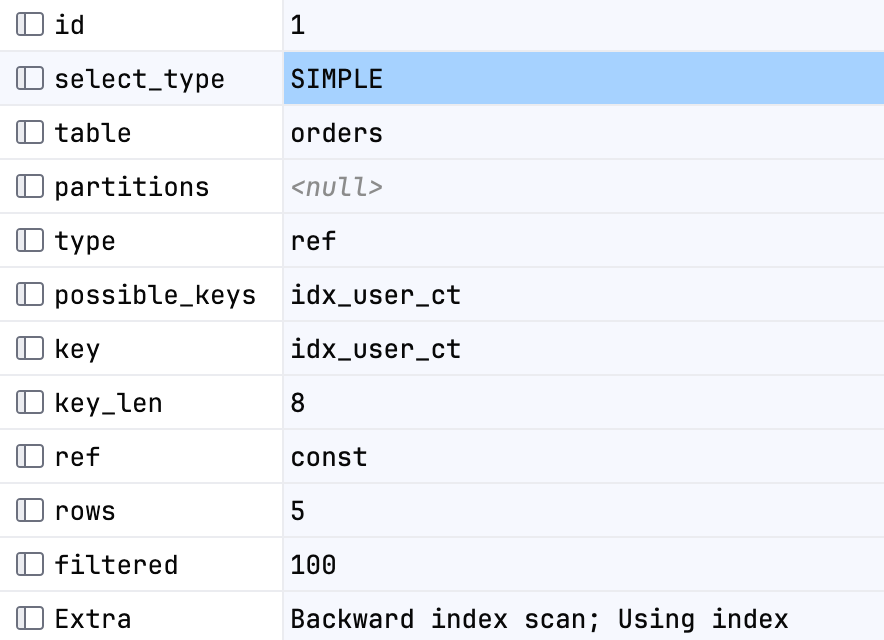Click the filtered row column icon
This screenshot has width=884, height=640.
30,564
